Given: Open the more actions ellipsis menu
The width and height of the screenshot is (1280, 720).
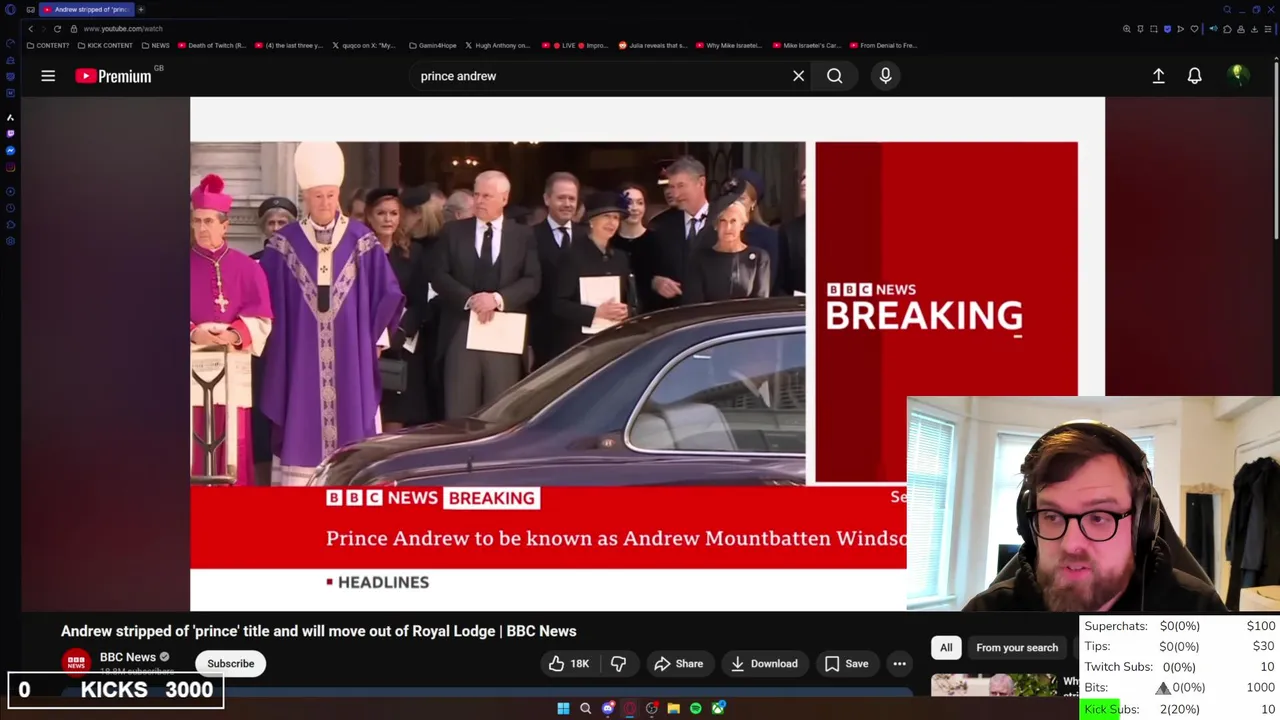Looking at the screenshot, I should [899, 664].
